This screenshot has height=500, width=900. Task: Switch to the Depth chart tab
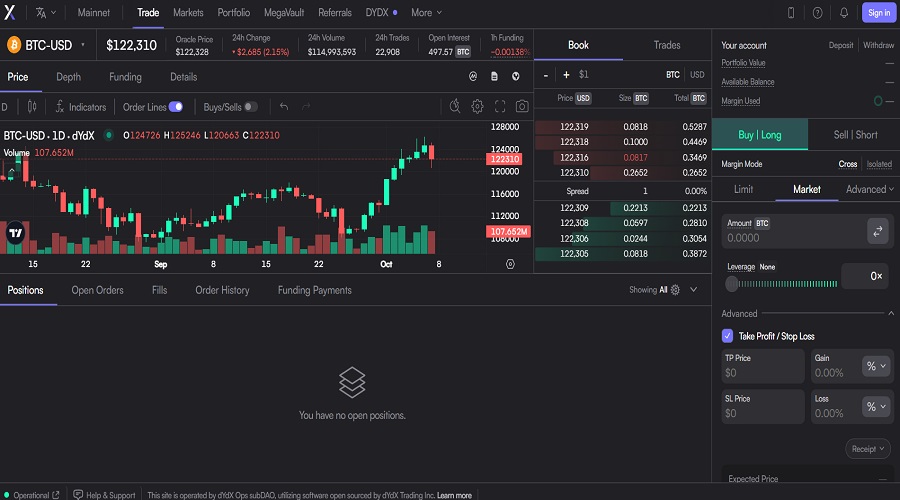pyautogui.click(x=68, y=77)
